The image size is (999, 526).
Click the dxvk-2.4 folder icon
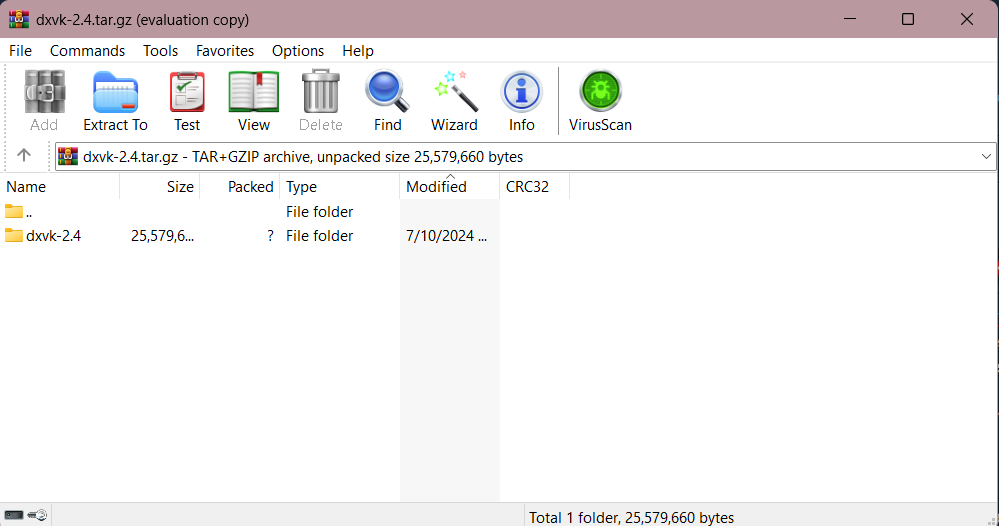[13, 235]
